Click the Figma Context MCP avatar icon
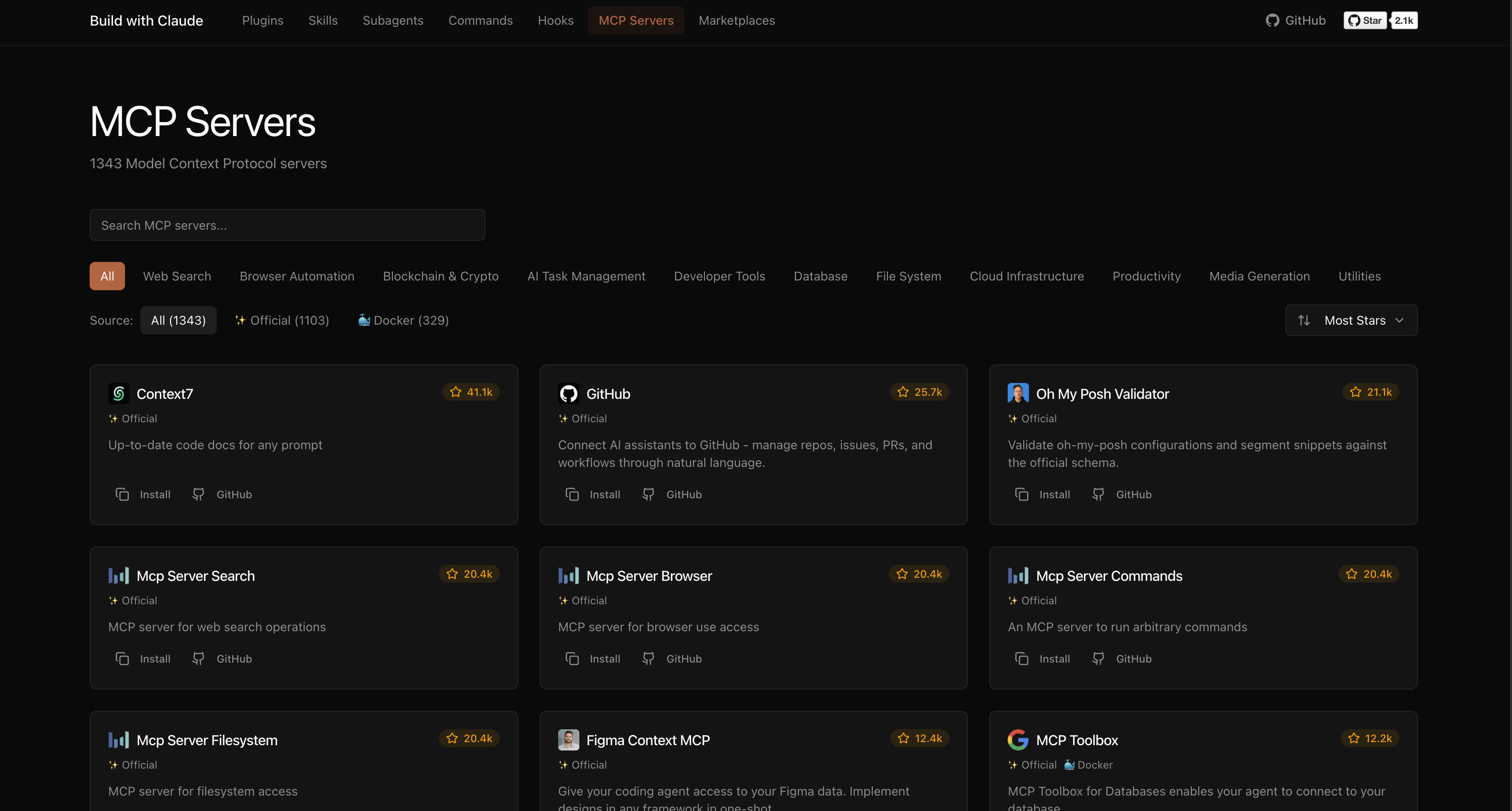 568,739
